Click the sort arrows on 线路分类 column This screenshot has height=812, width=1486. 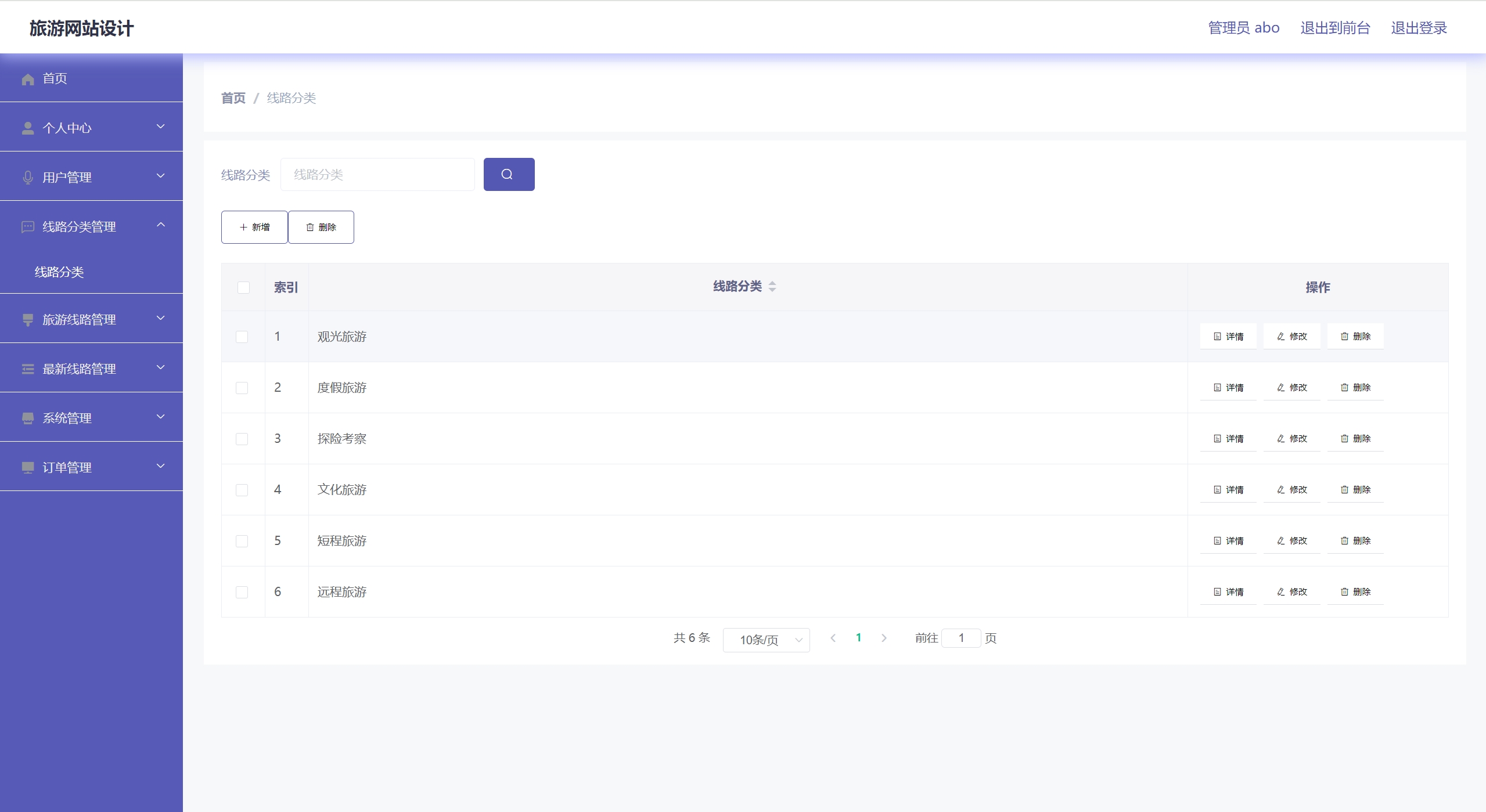coord(772,286)
